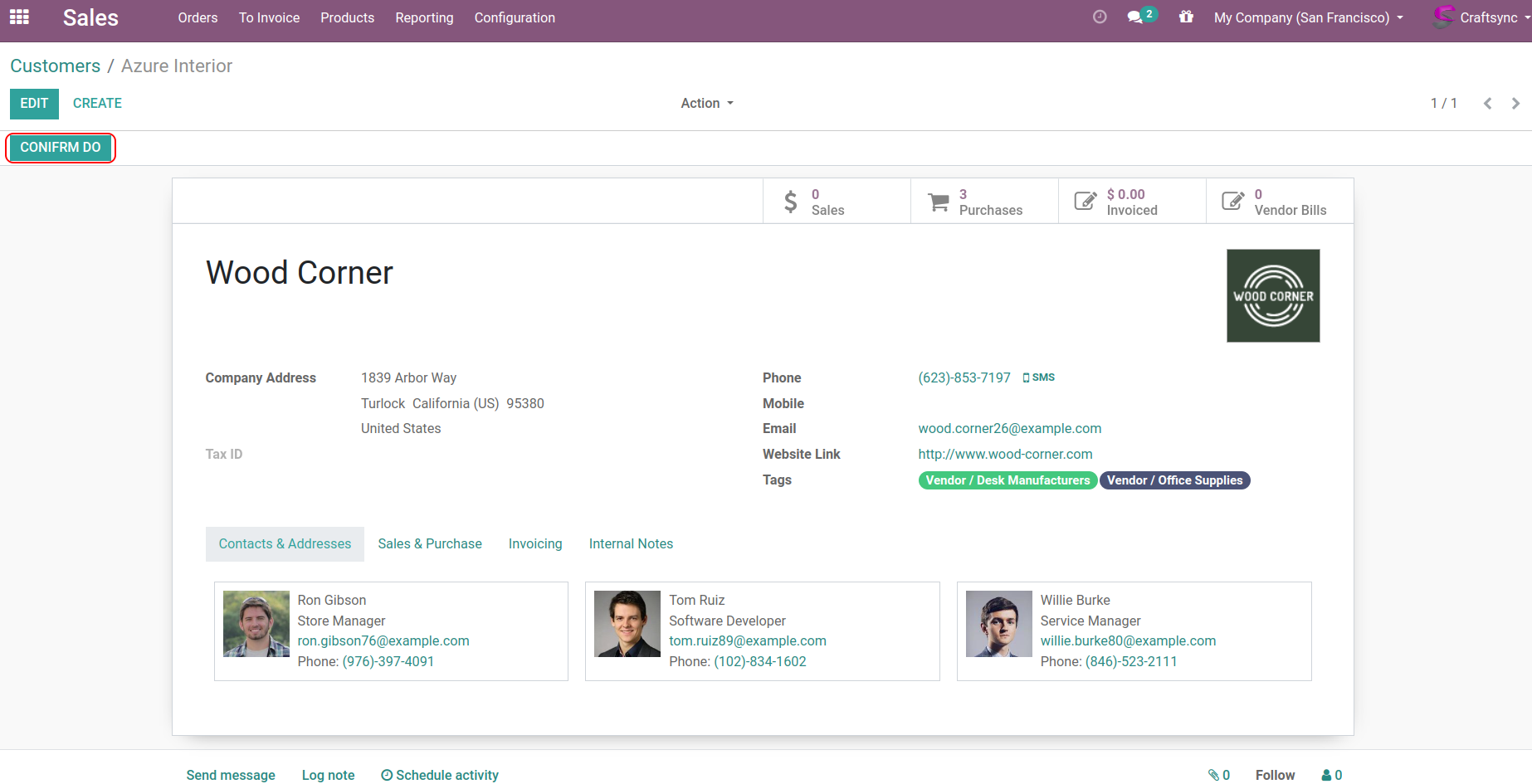The width and height of the screenshot is (1532, 784).
Task: Click the clock activities icon
Action: click(x=1100, y=17)
